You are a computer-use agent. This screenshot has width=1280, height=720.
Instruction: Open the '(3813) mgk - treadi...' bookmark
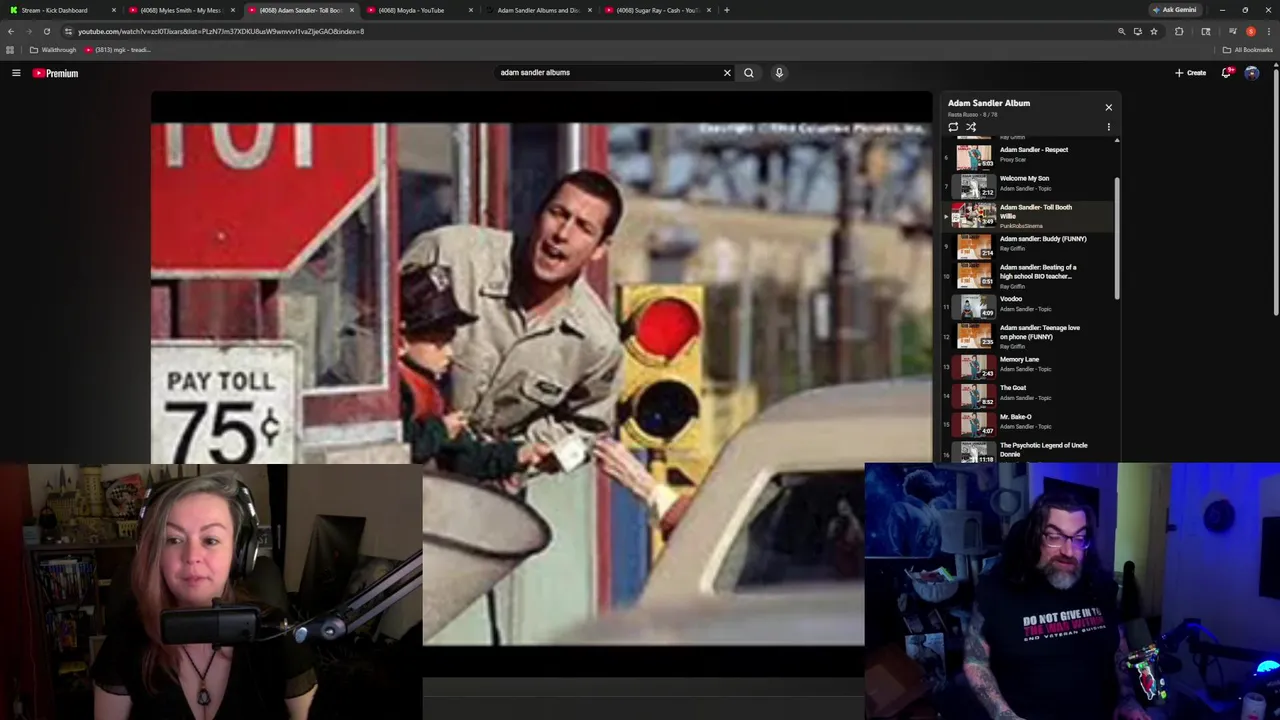click(118, 50)
